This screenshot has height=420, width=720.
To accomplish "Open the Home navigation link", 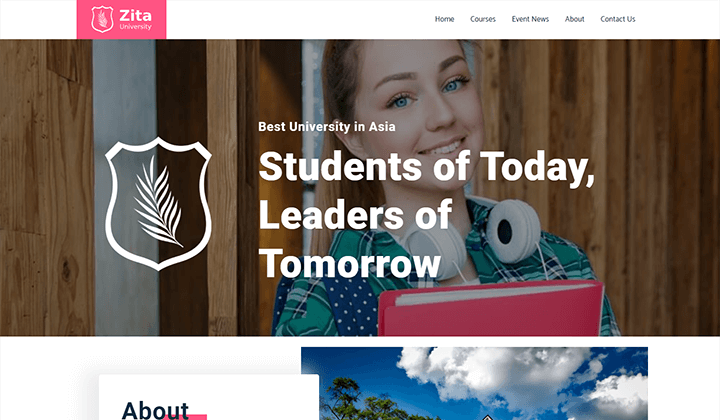I will click(x=444, y=19).
